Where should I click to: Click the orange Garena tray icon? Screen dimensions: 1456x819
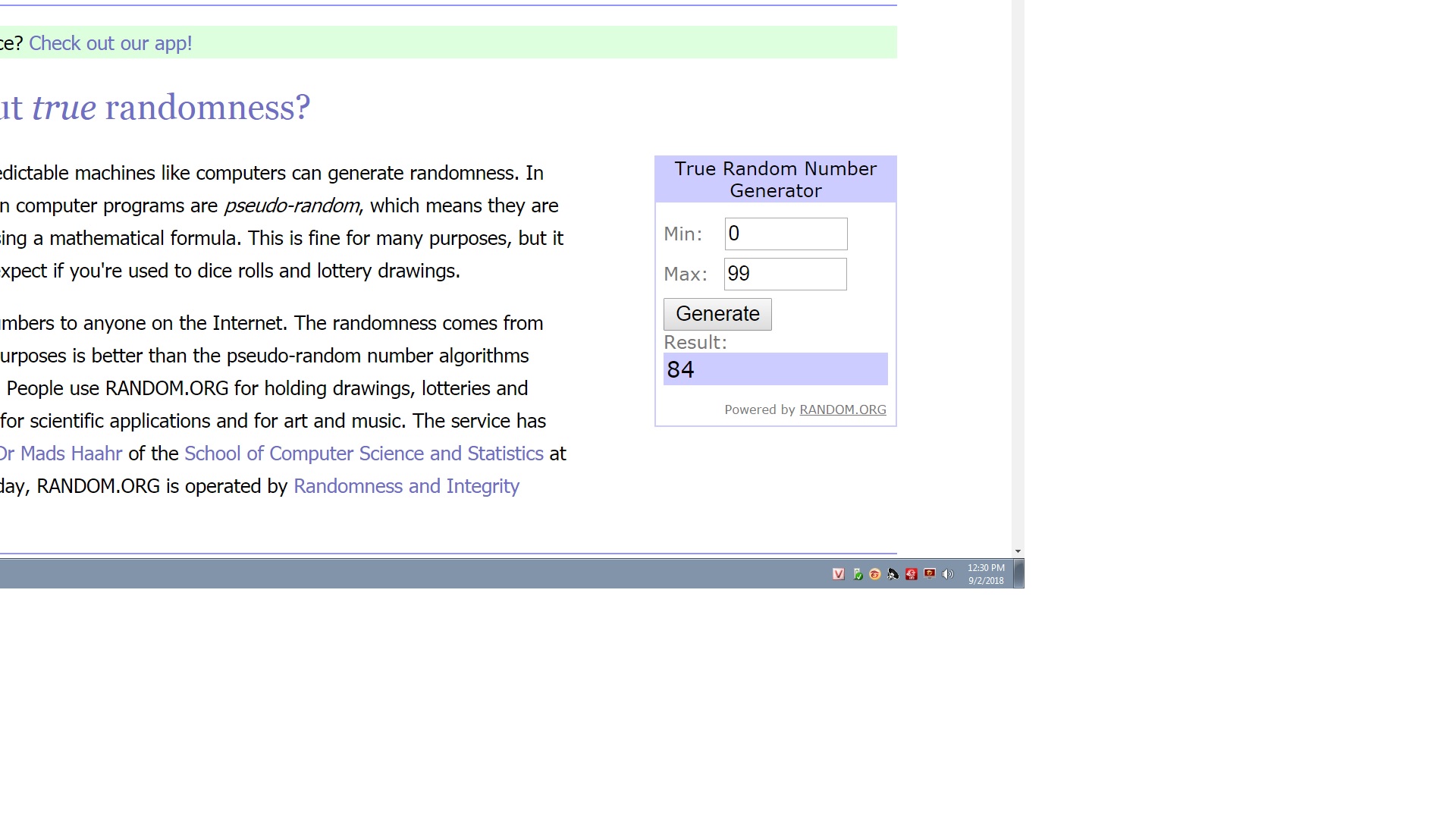[875, 574]
